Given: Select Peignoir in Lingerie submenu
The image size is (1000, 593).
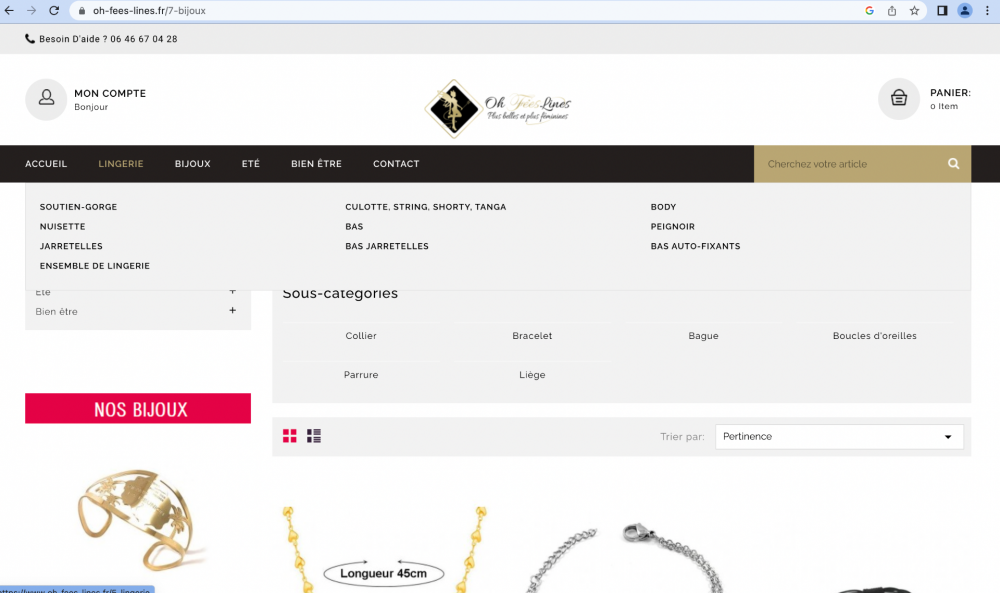Looking at the screenshot, I should point(673,226).
